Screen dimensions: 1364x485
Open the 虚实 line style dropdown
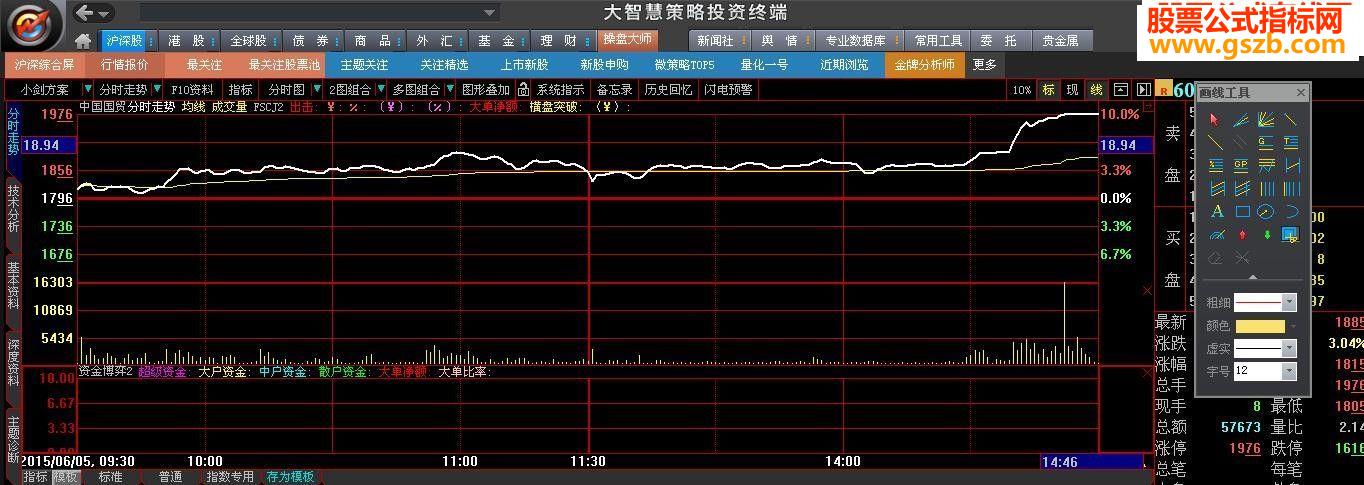(1290, 348)
